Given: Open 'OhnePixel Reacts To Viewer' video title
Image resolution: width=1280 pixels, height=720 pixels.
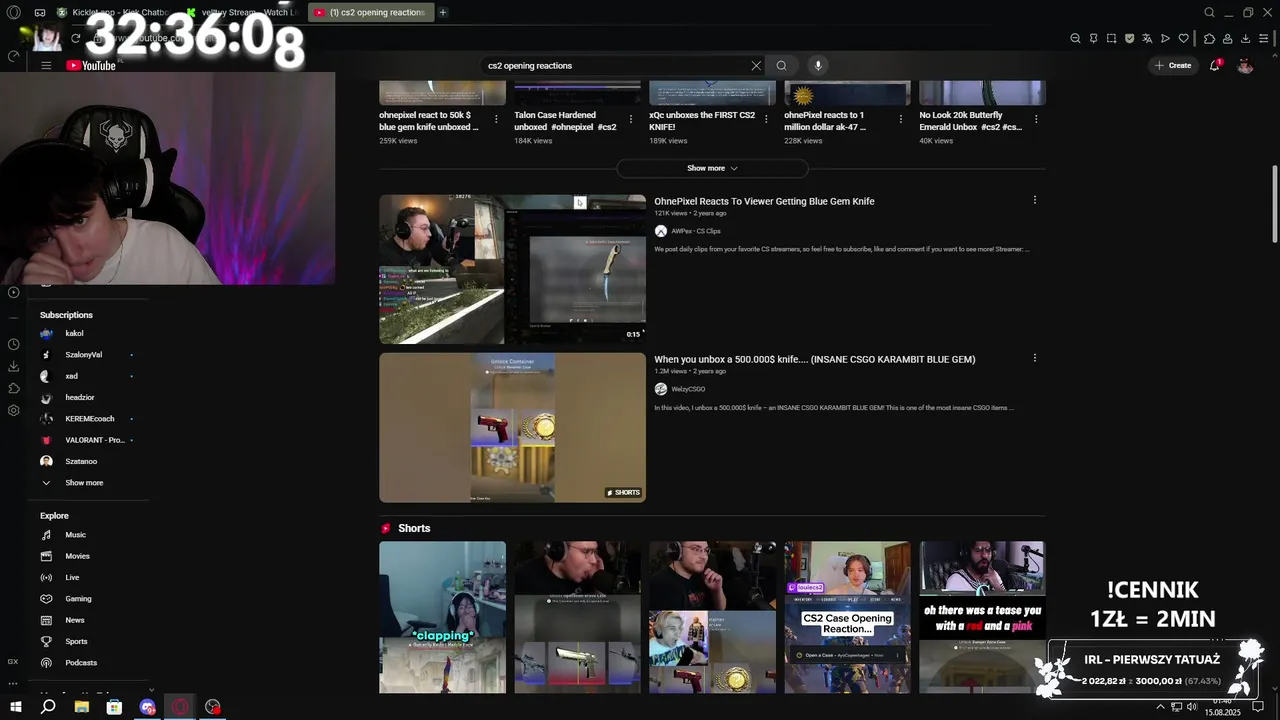Looking at the screenshot, I should click(764, 201).
